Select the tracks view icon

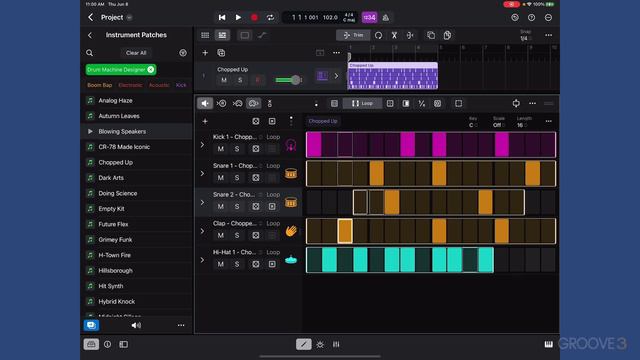coord(222,35)
